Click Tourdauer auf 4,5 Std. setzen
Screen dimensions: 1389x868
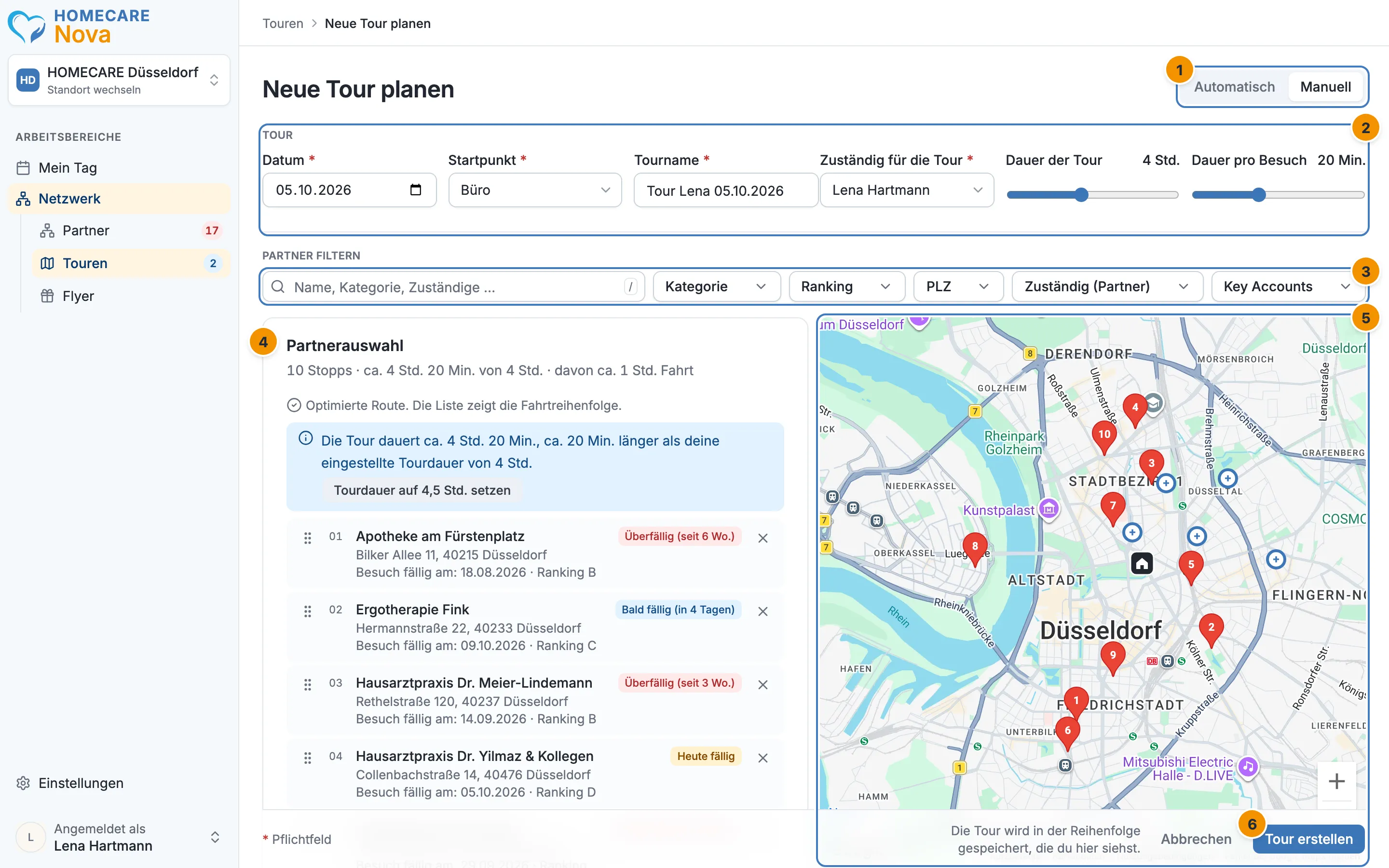click(x=422, y=490)
